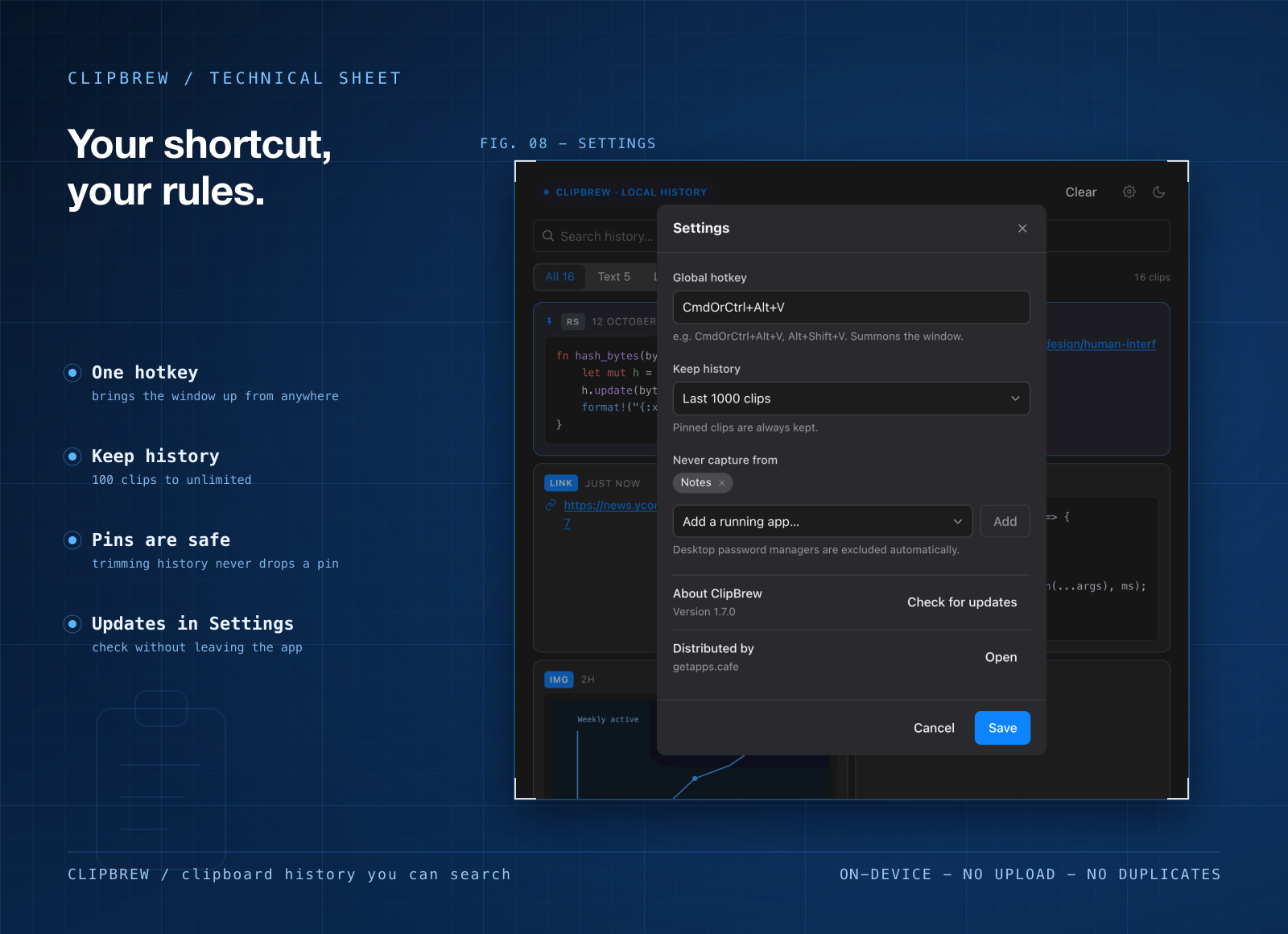This screenshot has height=934, width=1288.
Task: Open the settings gear icon
Action: click(x=1129, y=192)
